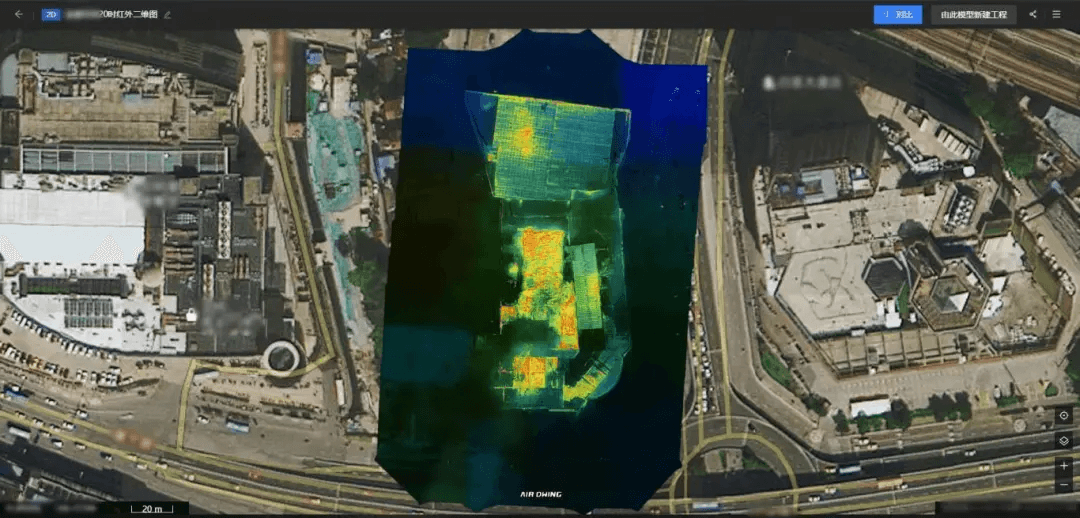
Task: Go back using the top-left arrow
Action: [x=19, y=14]
